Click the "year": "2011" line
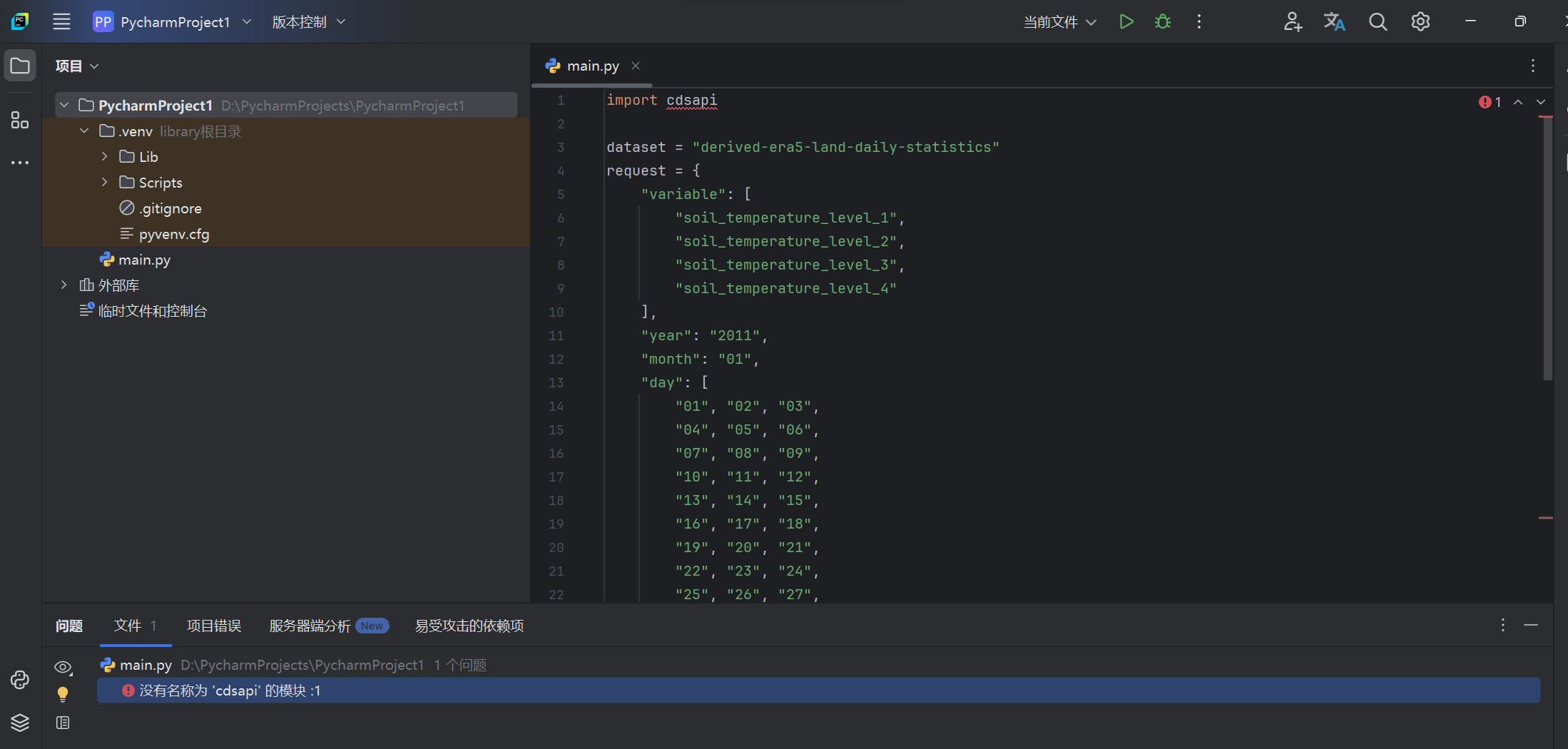This screenshot has width=1568, height=749. coord(704,335)
